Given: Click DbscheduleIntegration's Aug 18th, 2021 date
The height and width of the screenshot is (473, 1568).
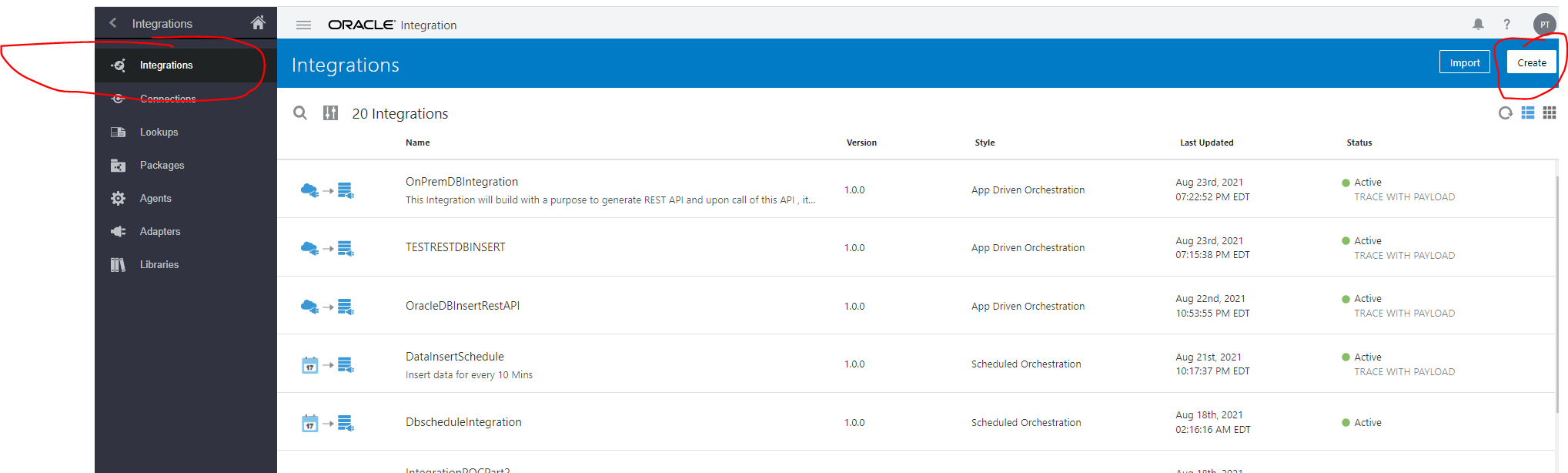Looking at the screenshot, I should click(x=1209, y=415).
